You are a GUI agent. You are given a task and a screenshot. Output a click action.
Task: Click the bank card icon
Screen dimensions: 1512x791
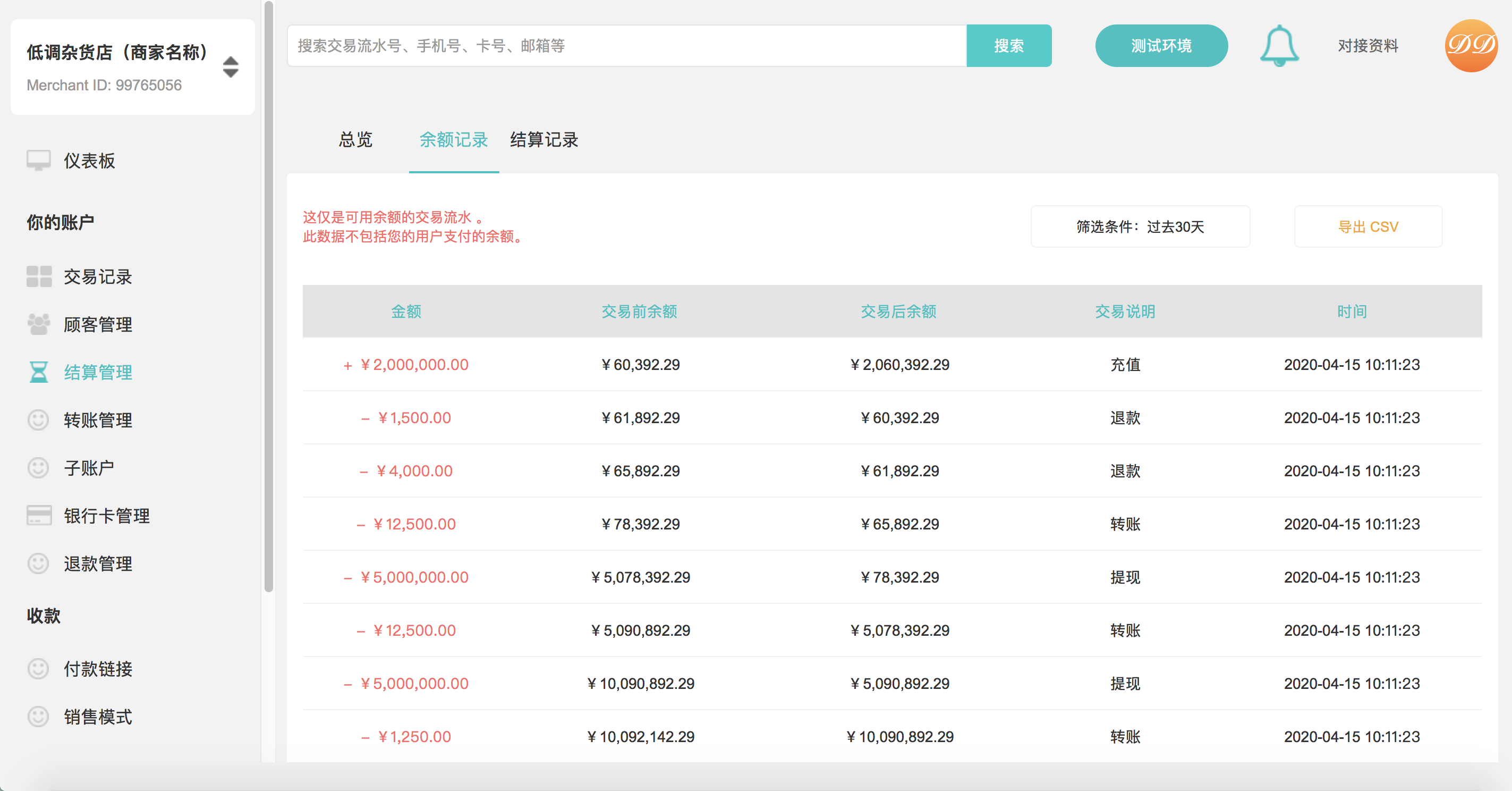pyautogui.click(x=39, y=515)
